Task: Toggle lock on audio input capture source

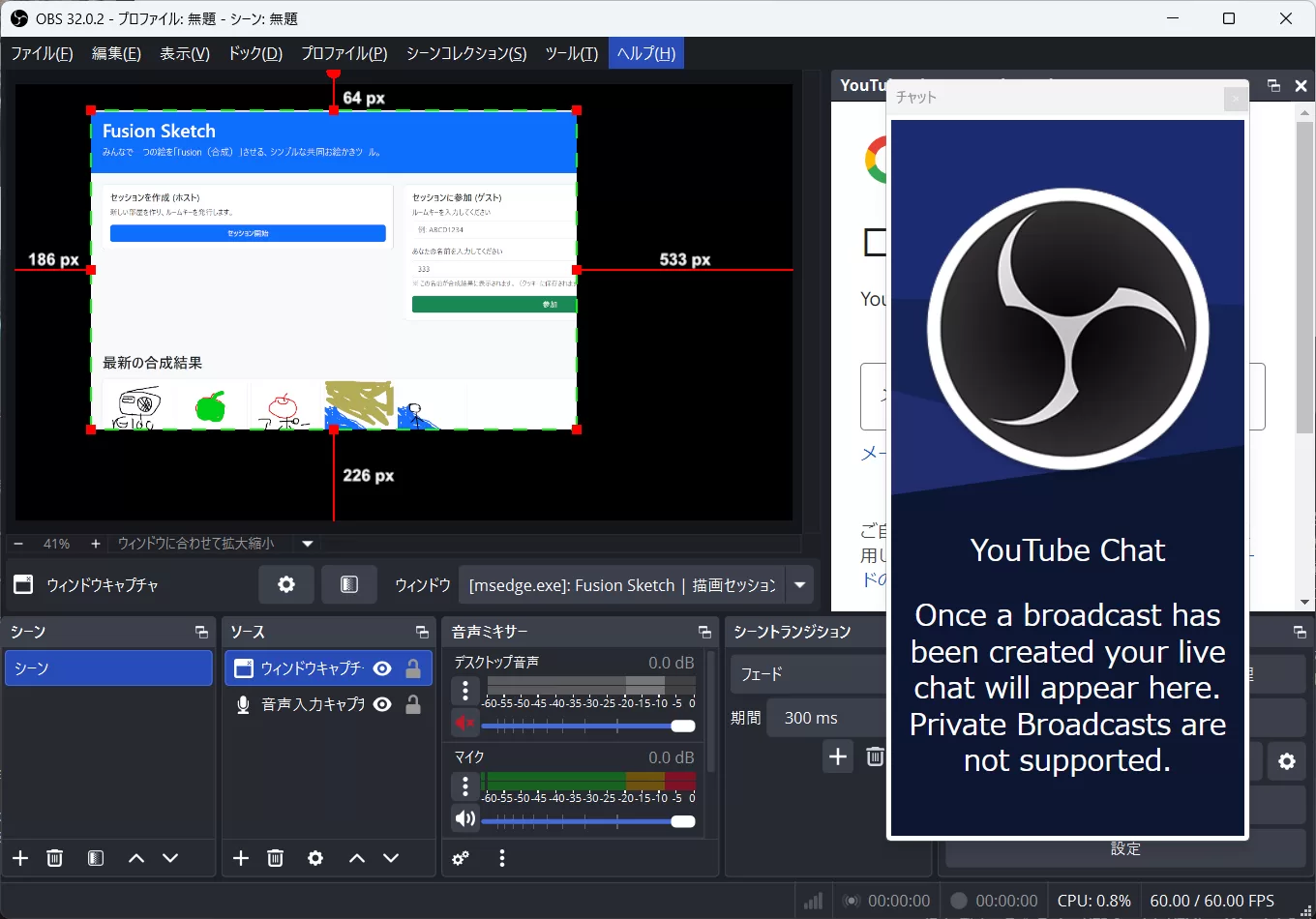Action: click(x=413, y=704)
